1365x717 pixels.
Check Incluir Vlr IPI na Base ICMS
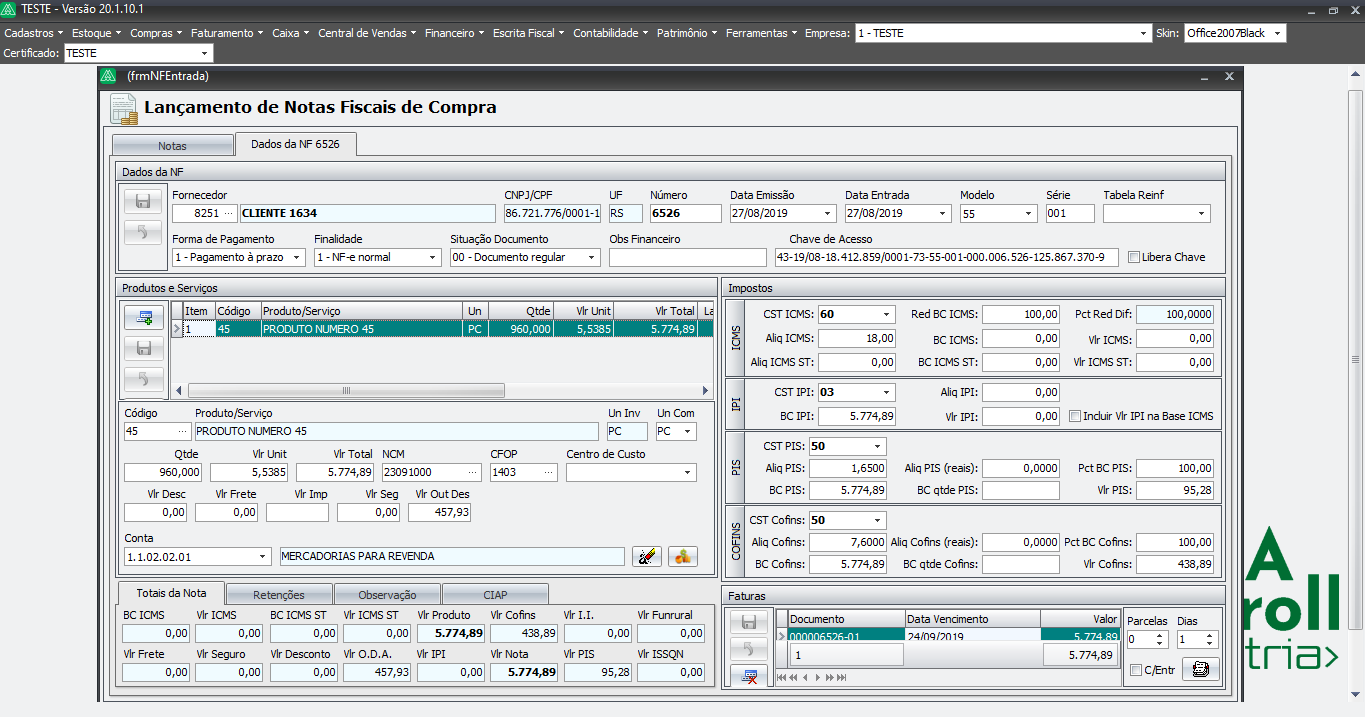click(1075, 416)
